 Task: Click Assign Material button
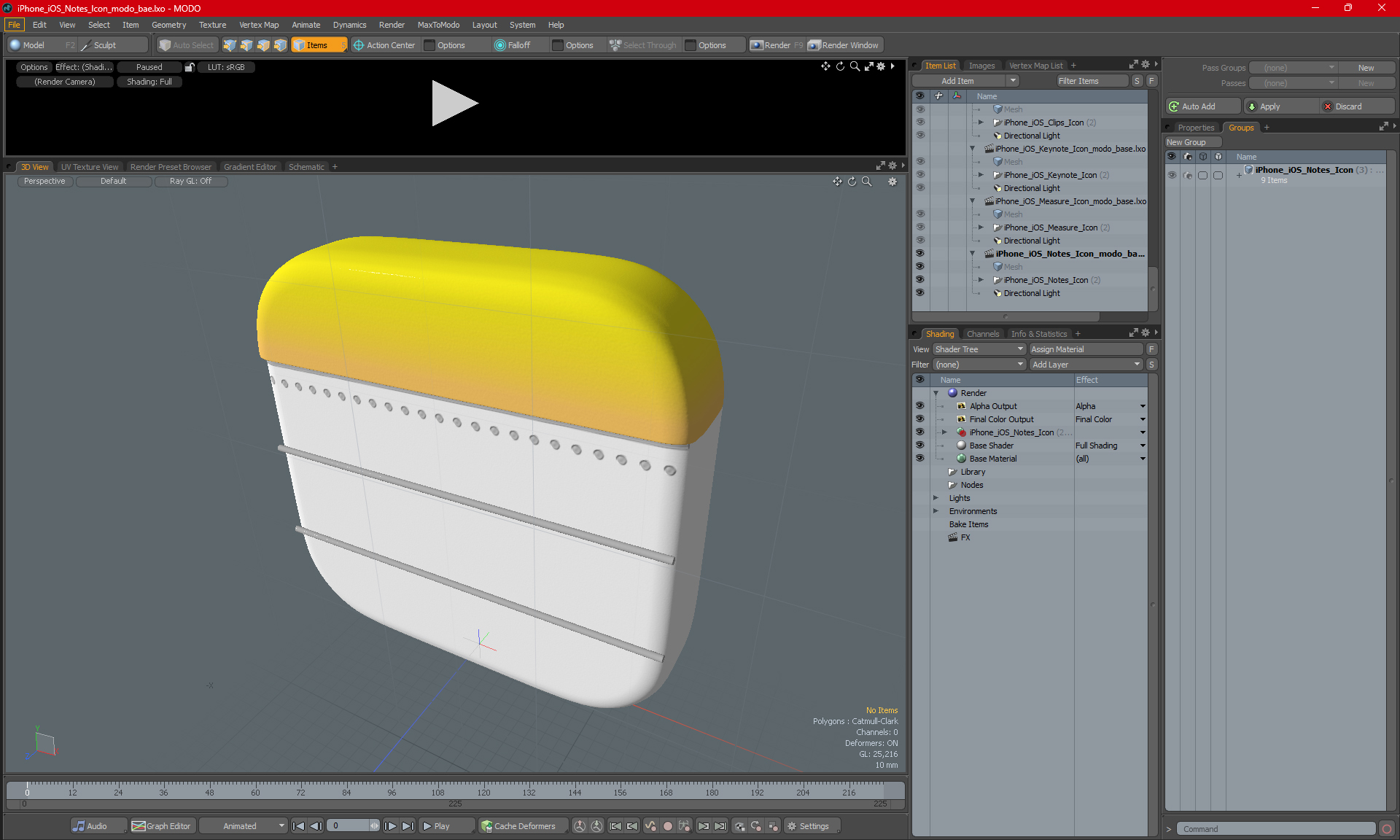(x=1086, y=349)
